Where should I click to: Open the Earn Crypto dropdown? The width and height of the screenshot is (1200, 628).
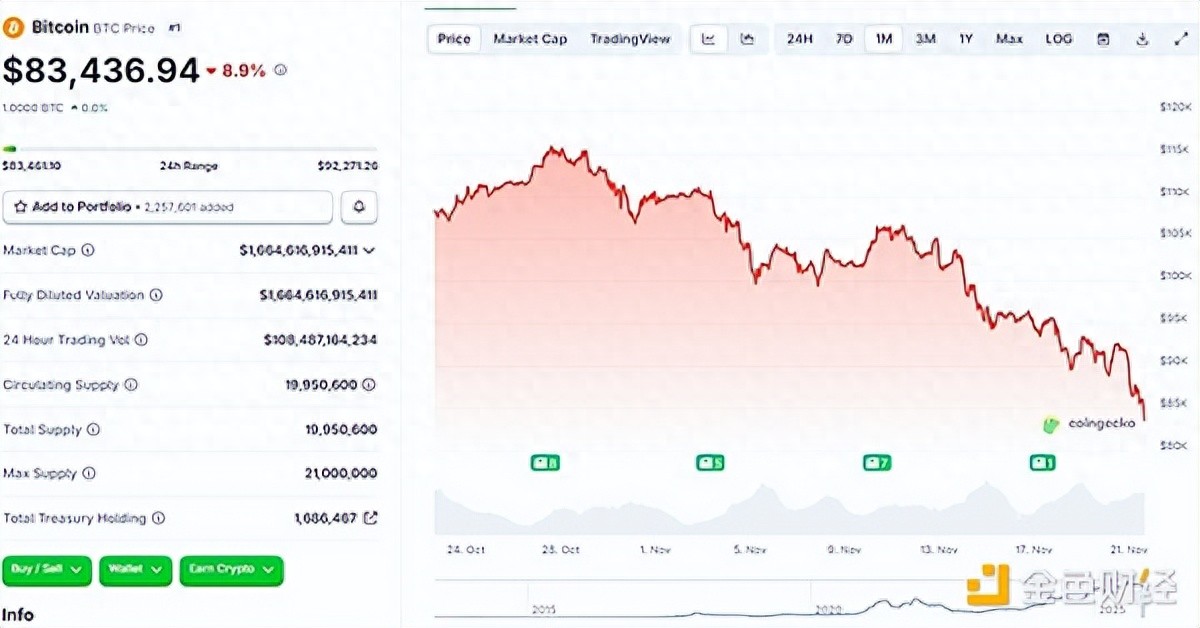[231, 569]
